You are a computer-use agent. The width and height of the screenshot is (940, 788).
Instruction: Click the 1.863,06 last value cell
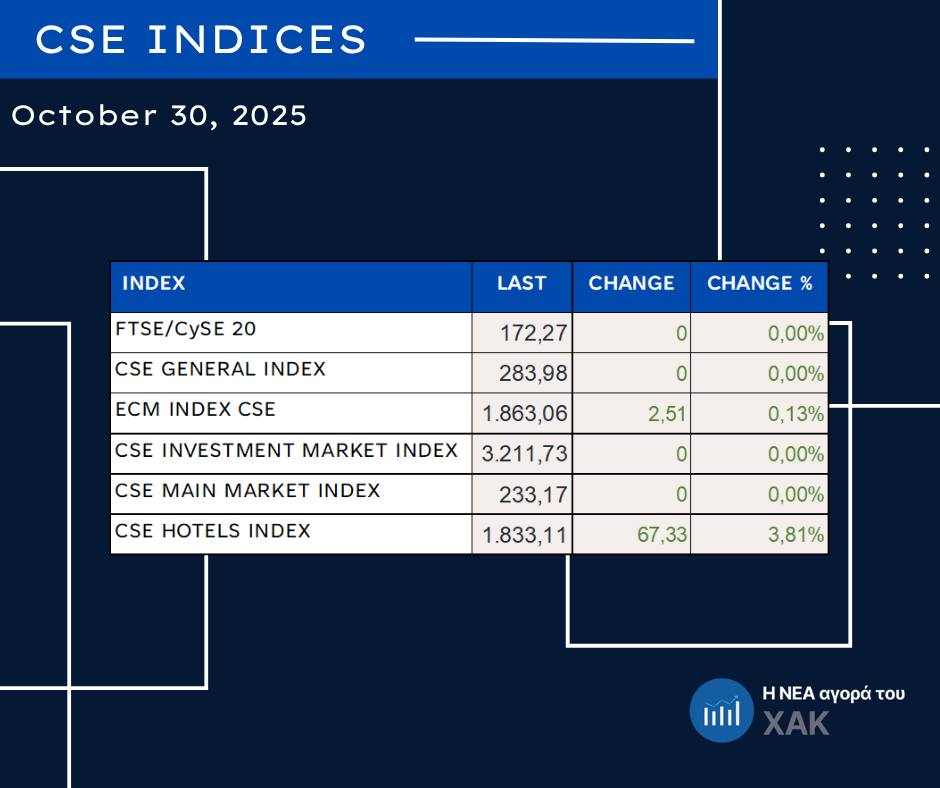(525, 414)
